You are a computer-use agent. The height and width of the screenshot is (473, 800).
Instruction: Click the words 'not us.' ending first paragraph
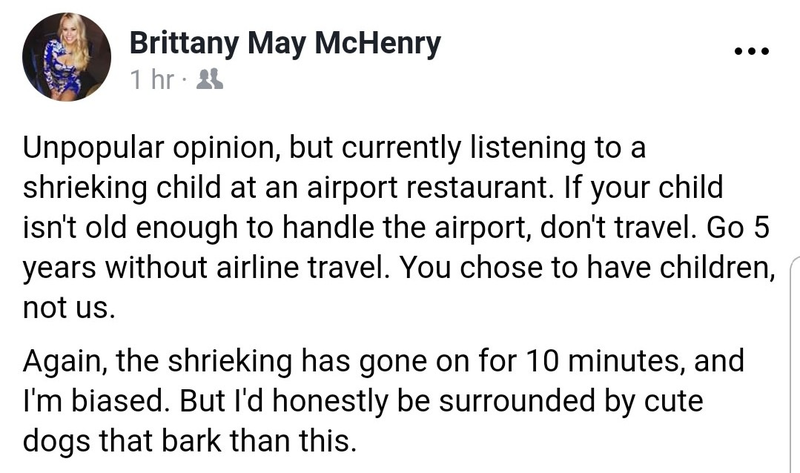tap(69, 309)
